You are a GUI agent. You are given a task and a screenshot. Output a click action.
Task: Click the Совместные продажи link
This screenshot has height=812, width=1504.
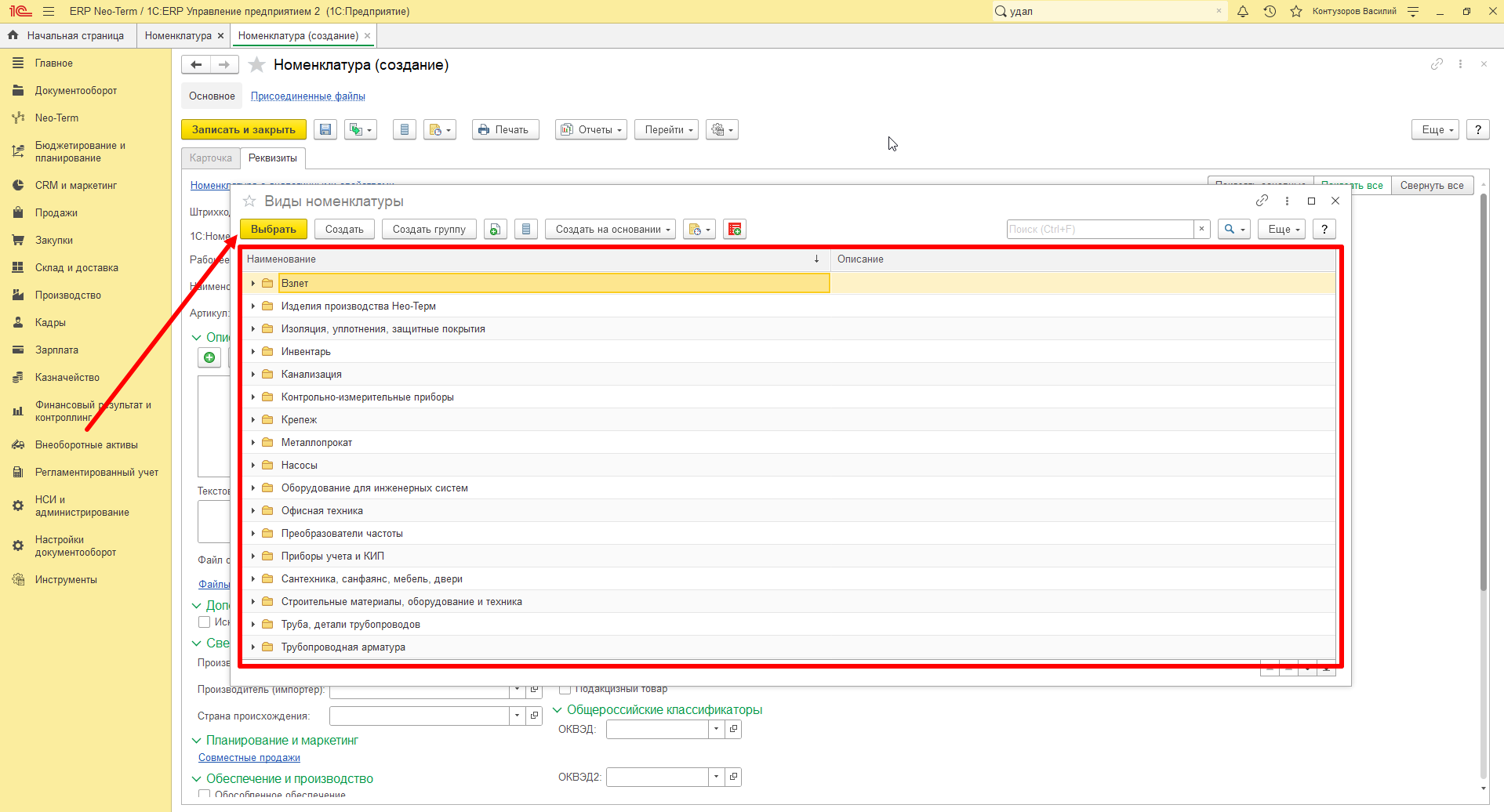point(249,758)
